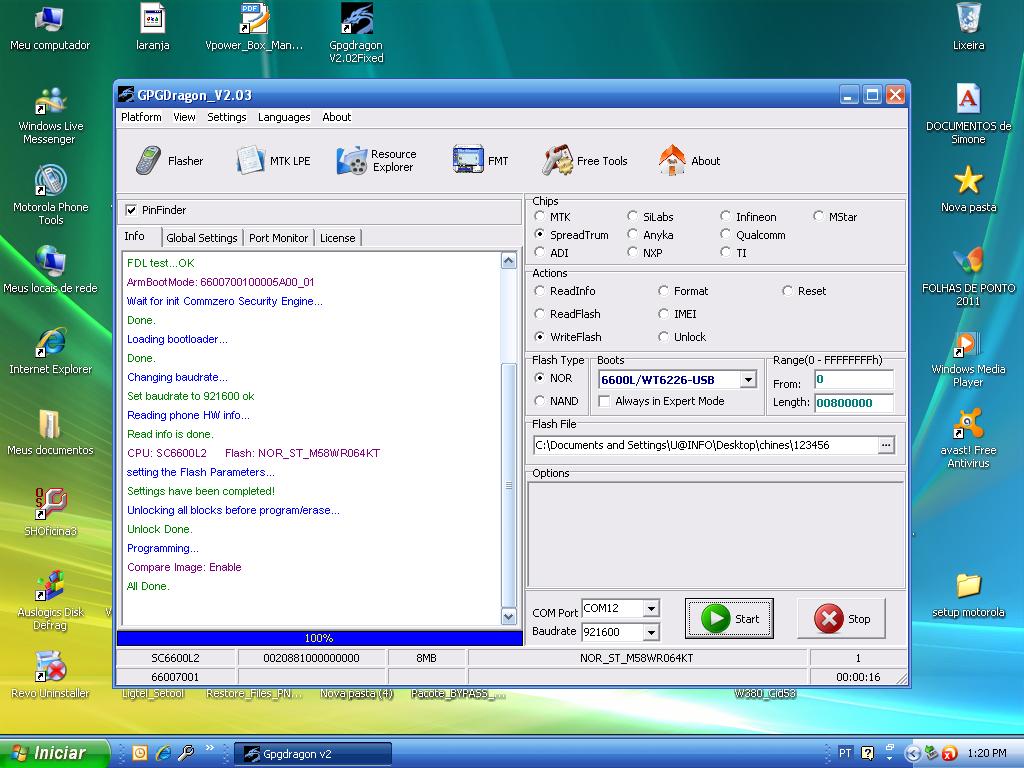Viewport: 1024px width, 768px height.
Task: Select the ReadFlash action
Action: click(x=539, y=313)
